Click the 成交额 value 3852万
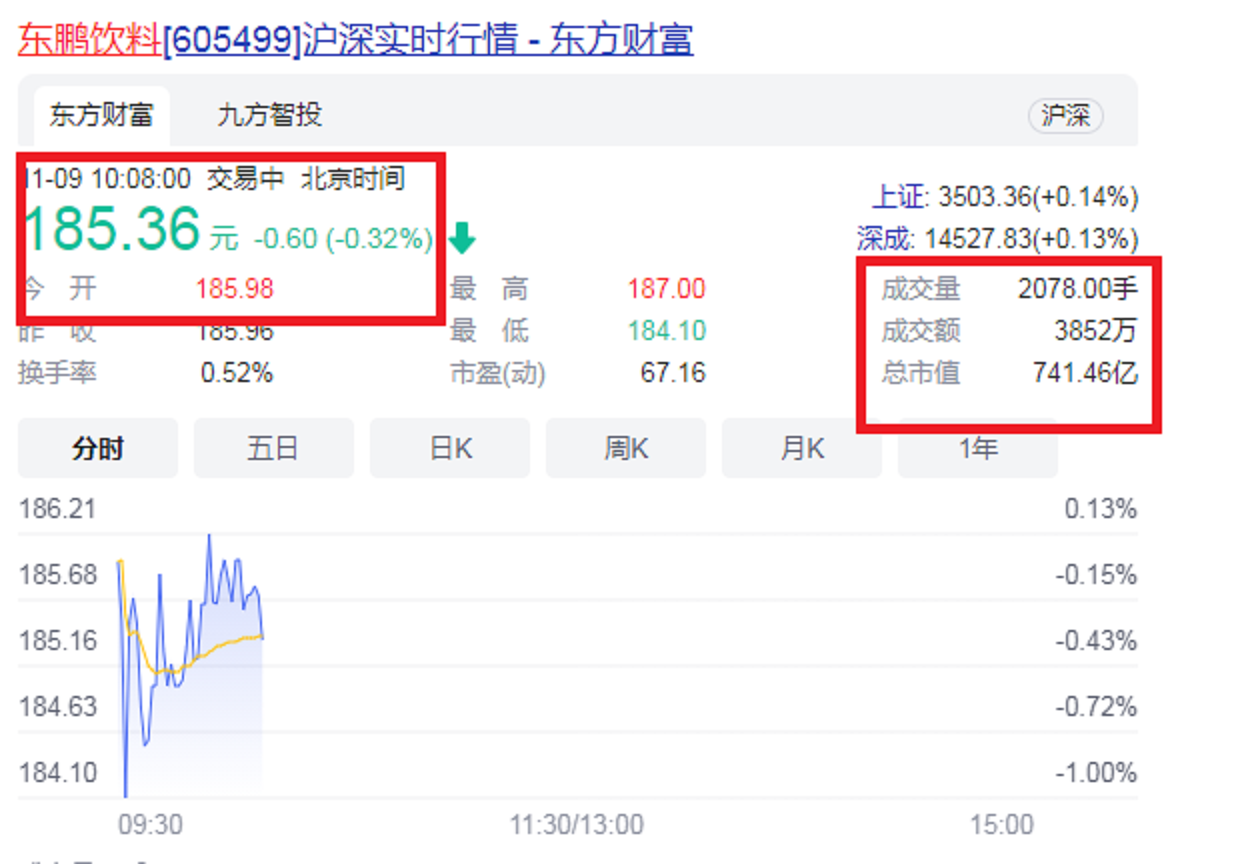Image resolution: width=1234 pixels, height=864 pixels. [1096, 331]
